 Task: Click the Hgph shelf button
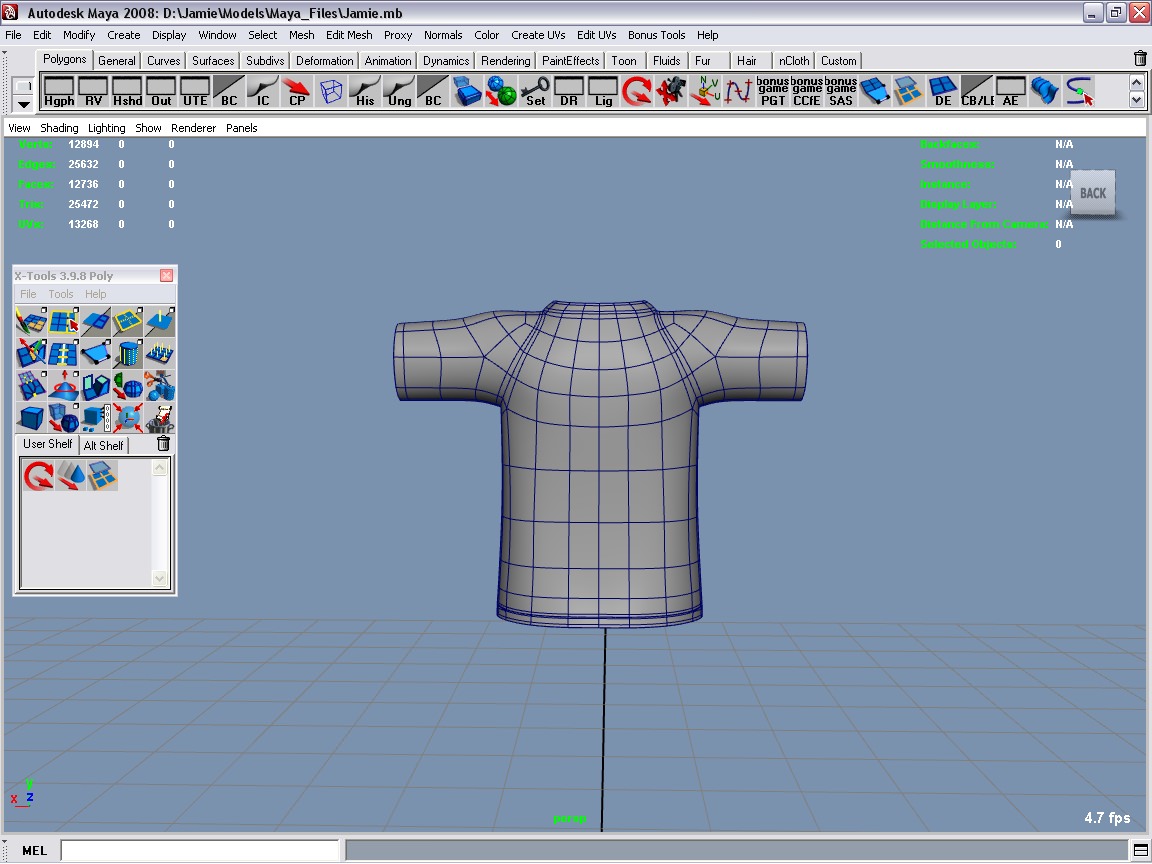click(x=59, y=92)
